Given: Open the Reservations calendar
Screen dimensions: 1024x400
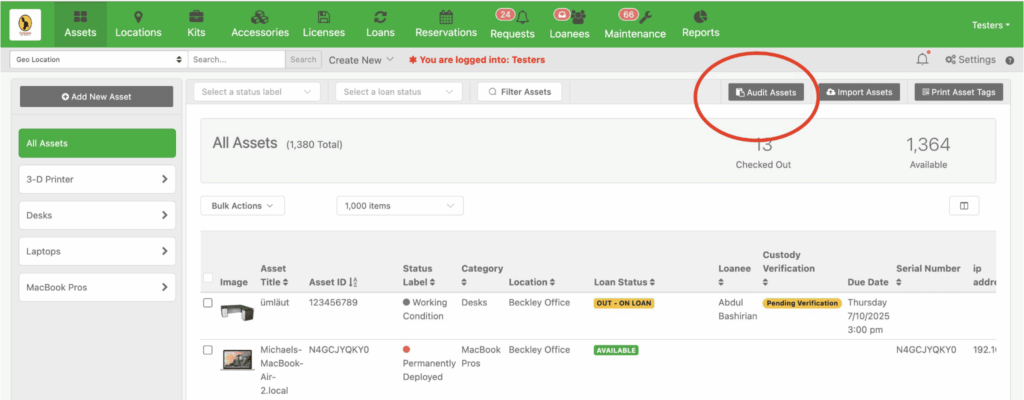Looking at the screenshot, I should tap(446, 24).
